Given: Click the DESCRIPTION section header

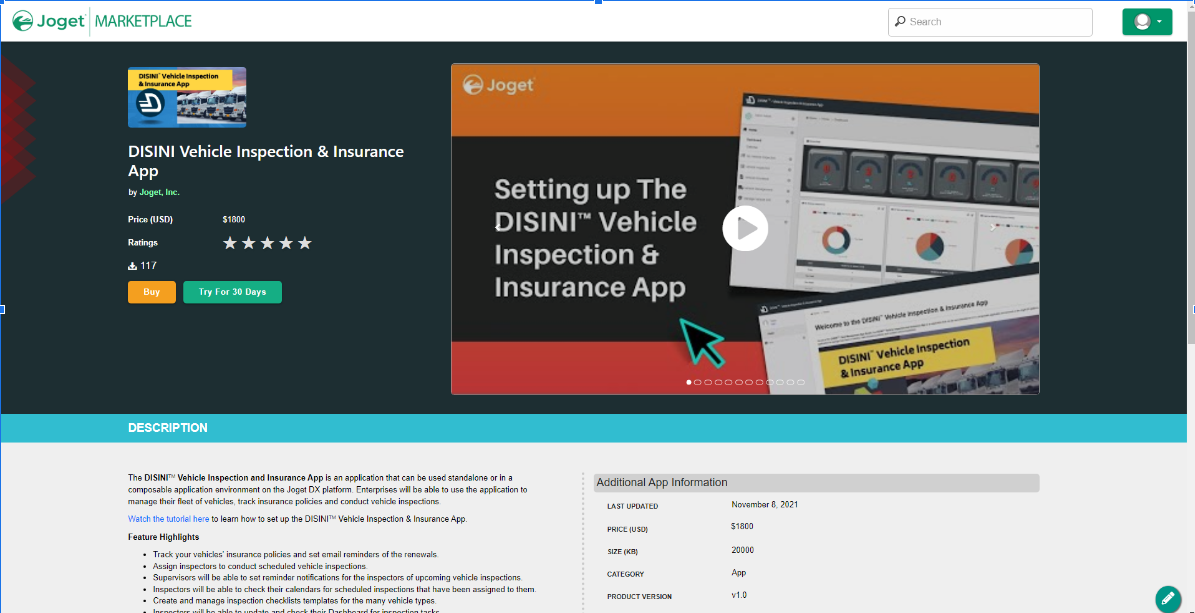Looking at the screenshot, I should pyautogui.click(x=168, y=428).
